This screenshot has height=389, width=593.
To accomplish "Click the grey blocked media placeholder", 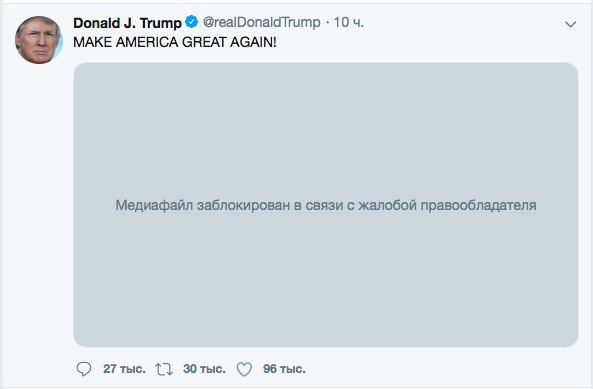I will 326,205.
